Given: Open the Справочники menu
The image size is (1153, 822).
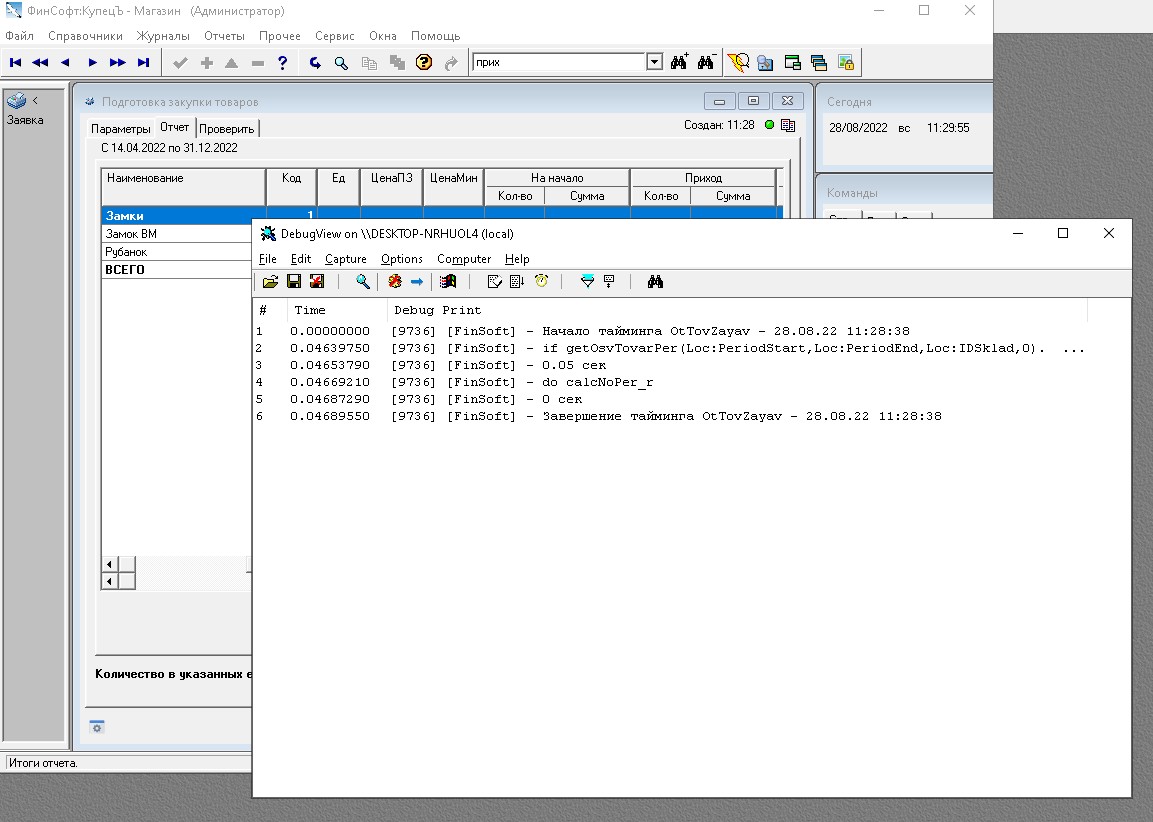Looking at the screenshot, I should 85,36.
